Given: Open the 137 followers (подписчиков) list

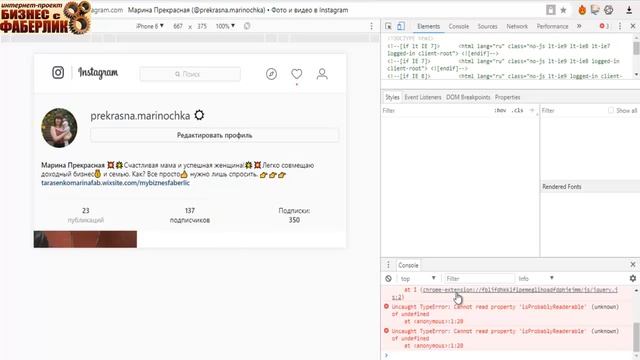Looking at the screenshot, I should (189, 215).
